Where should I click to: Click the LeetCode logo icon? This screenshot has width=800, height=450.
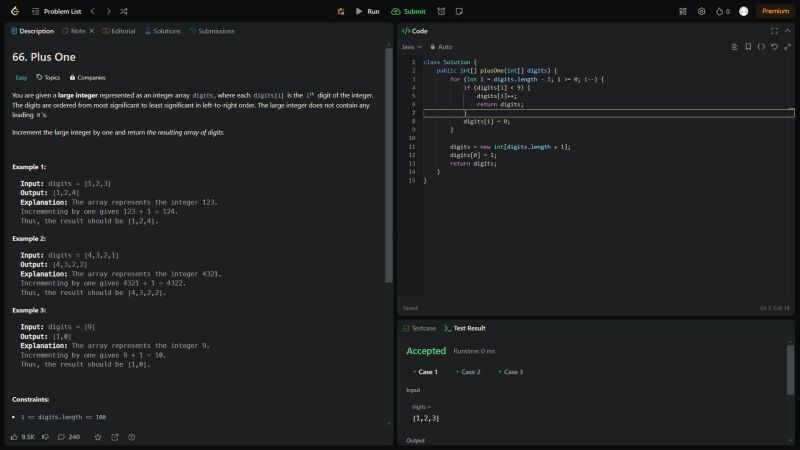click(x=15, y=11)
